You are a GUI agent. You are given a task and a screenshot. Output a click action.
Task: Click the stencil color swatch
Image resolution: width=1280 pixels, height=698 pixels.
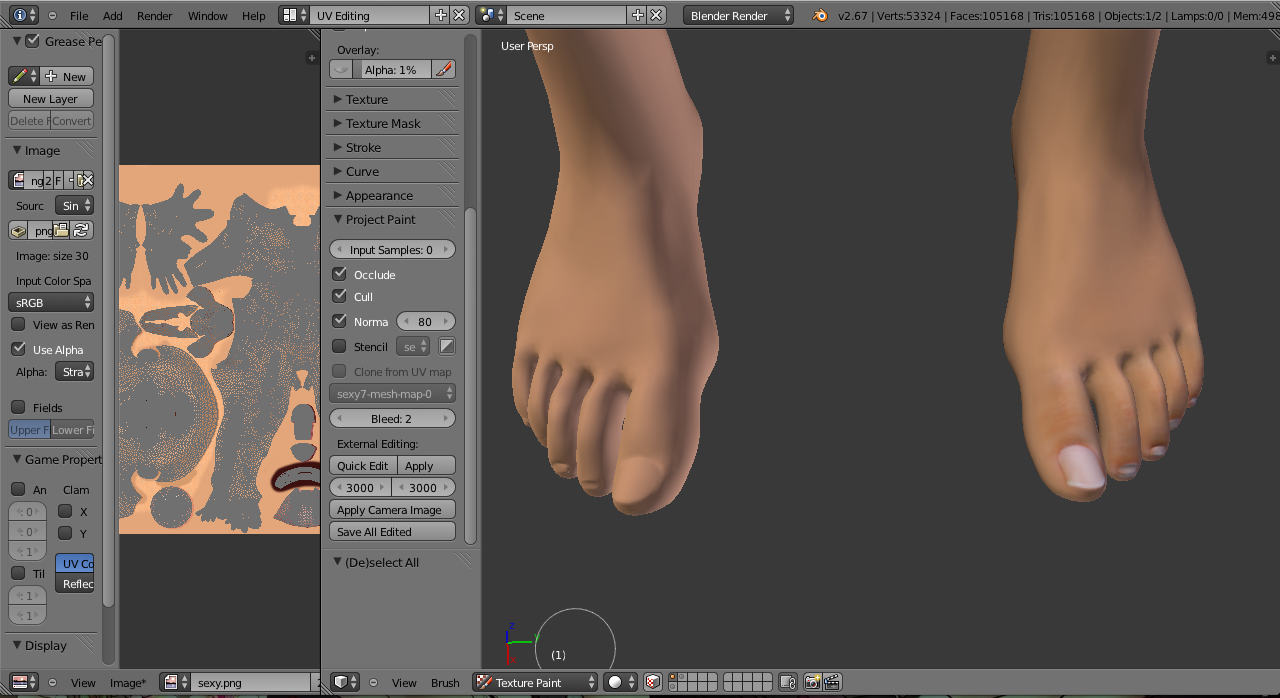pyautogui.click(x=446, y=346)
